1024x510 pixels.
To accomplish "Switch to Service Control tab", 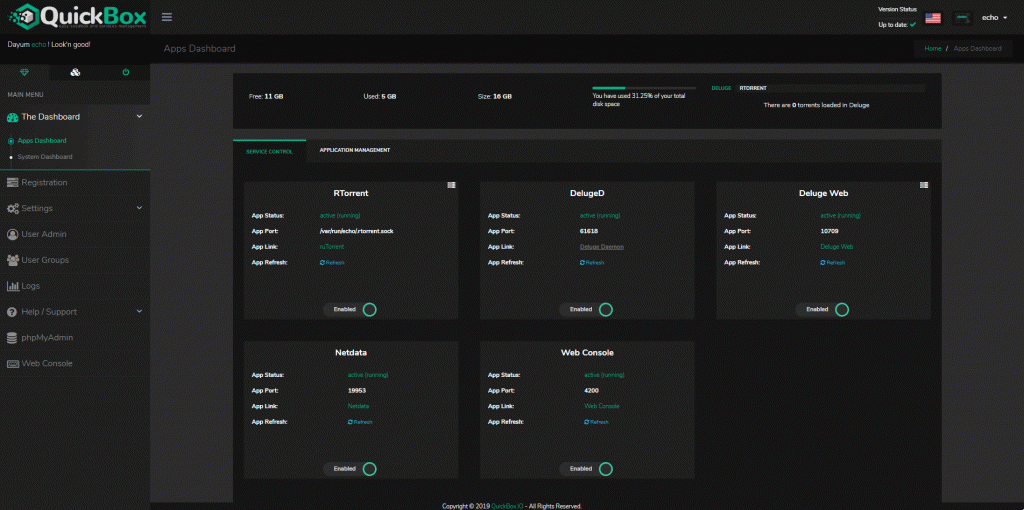I will (269, 151).
